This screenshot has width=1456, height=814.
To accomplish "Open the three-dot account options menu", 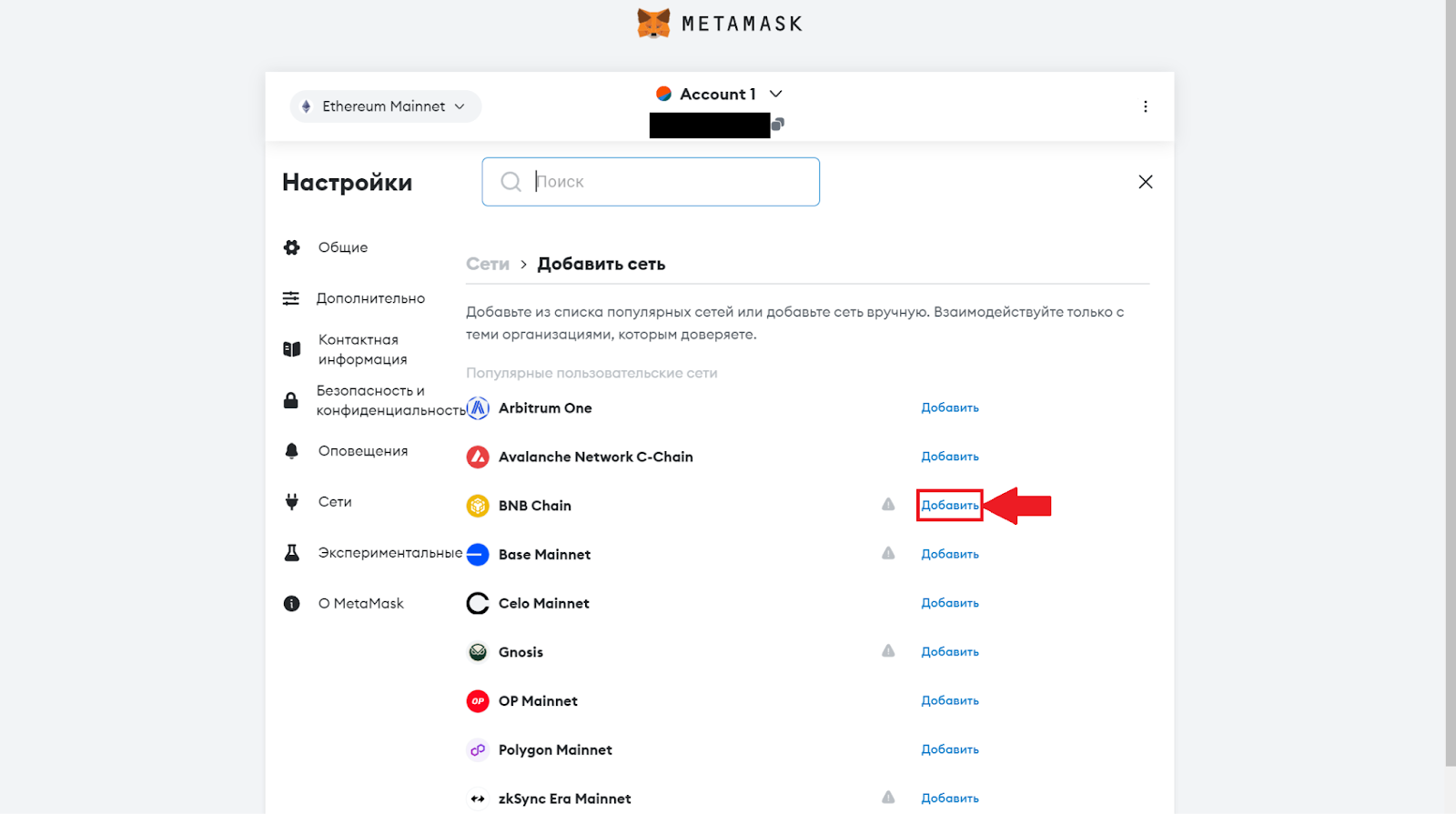I will point(1145,106).
